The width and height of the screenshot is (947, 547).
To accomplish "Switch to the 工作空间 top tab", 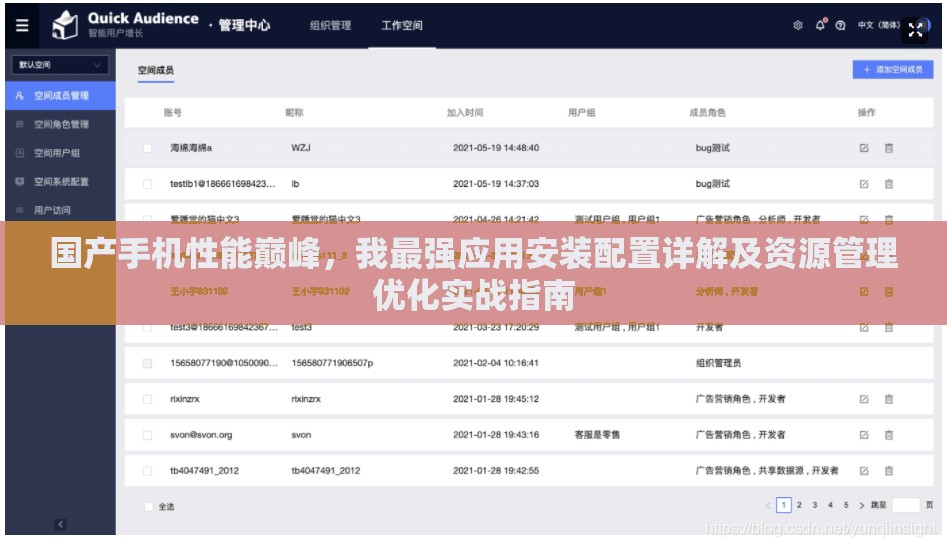I will pos(402,25).
